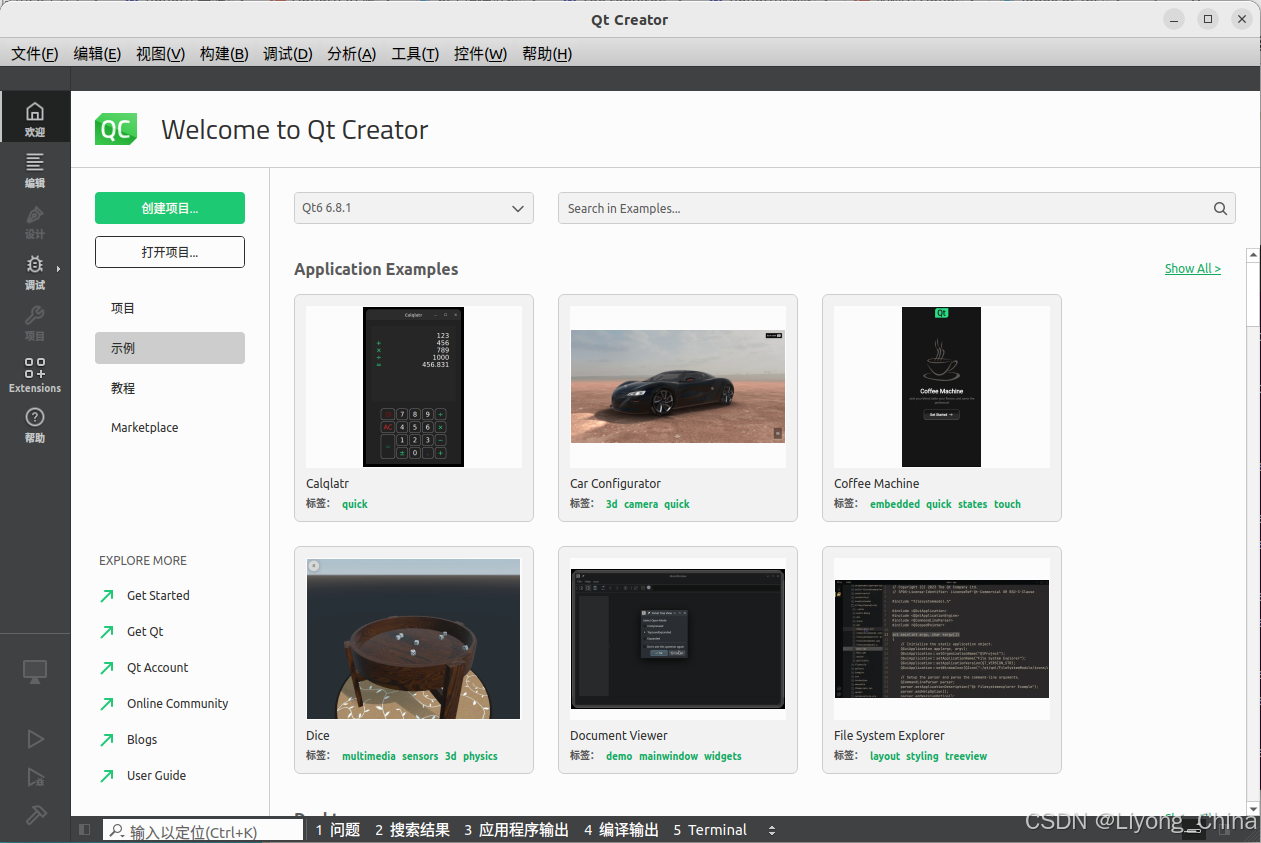The image size is (1261, 843).
Task: Open the Qt6 6.8.1 version dropdown
Action: coord(414,208)
